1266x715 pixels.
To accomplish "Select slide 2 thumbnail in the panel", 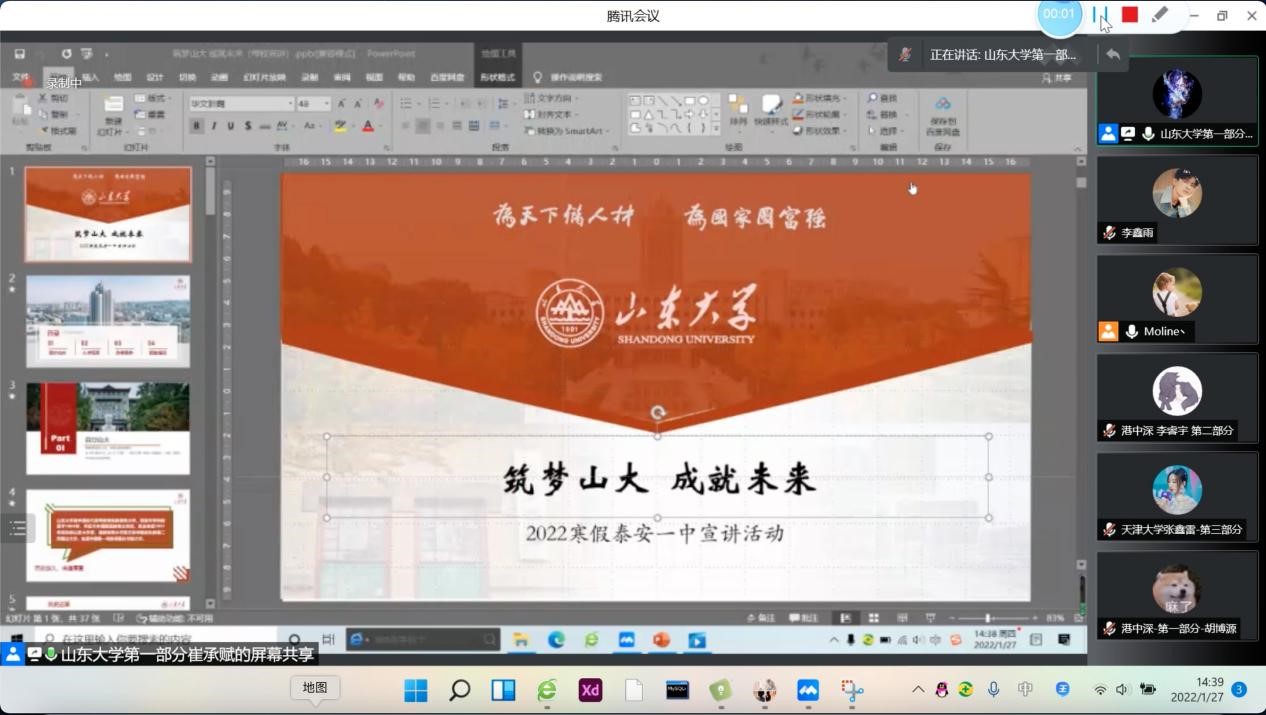I will tap(108, 321).
